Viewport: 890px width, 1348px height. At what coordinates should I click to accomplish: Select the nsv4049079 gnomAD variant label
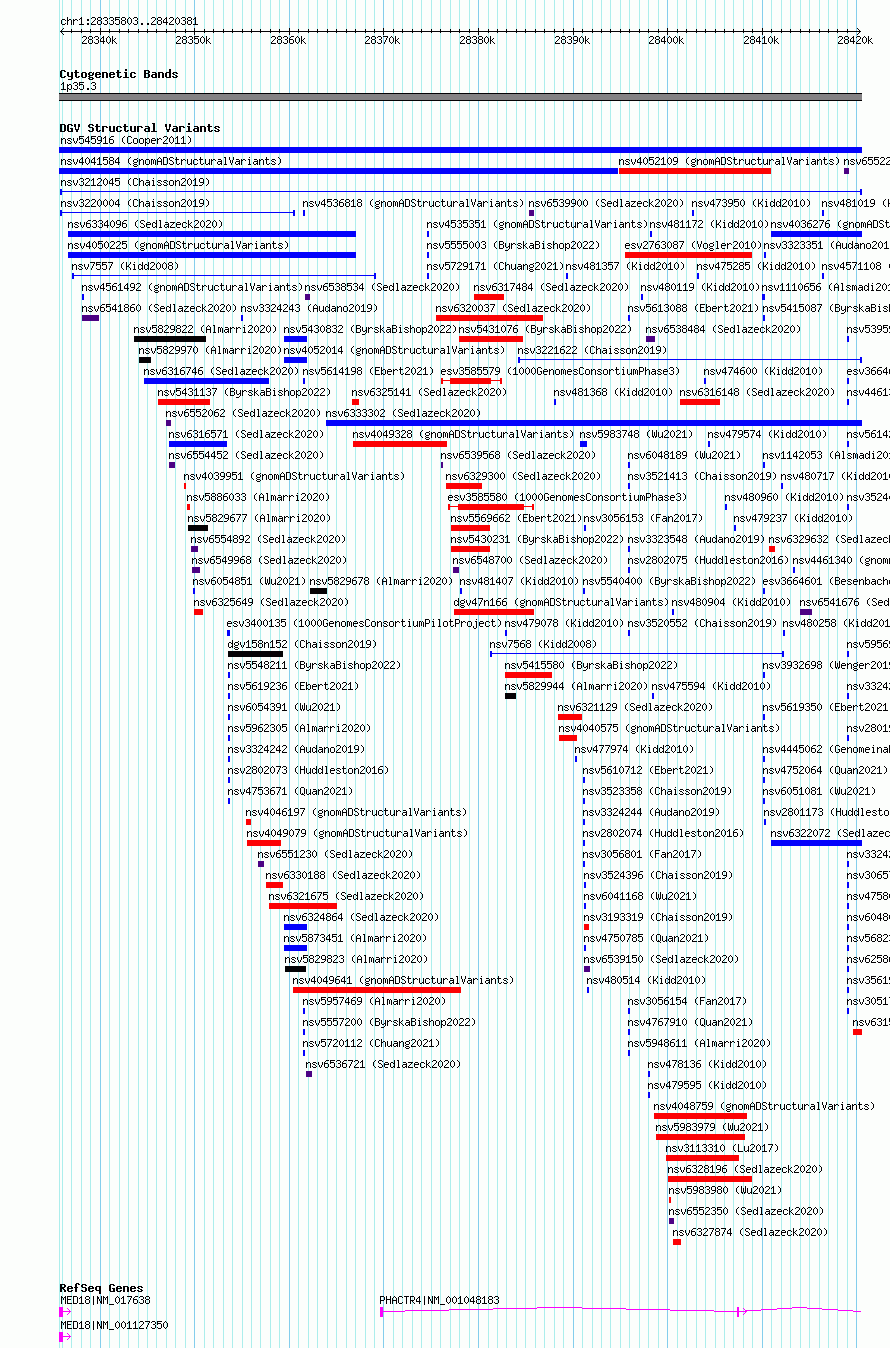tap(357, 833)
